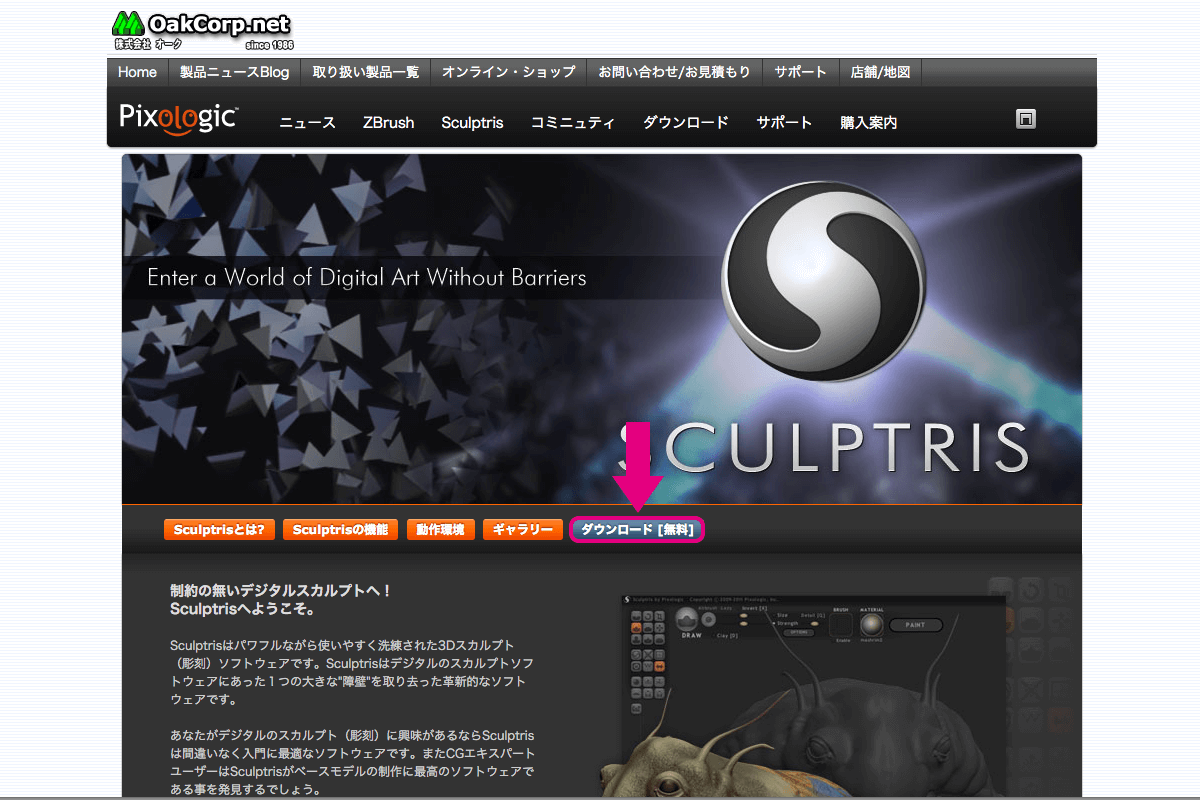
Task: Select サポート in the top gray navigation
Action: coord(800,72)
